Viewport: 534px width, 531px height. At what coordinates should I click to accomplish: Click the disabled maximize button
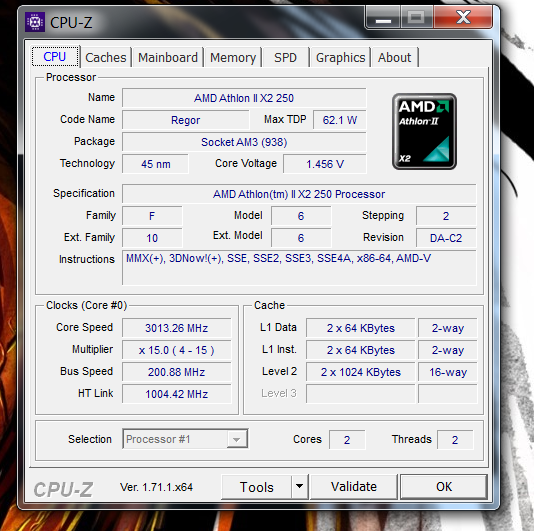(416, 19)
